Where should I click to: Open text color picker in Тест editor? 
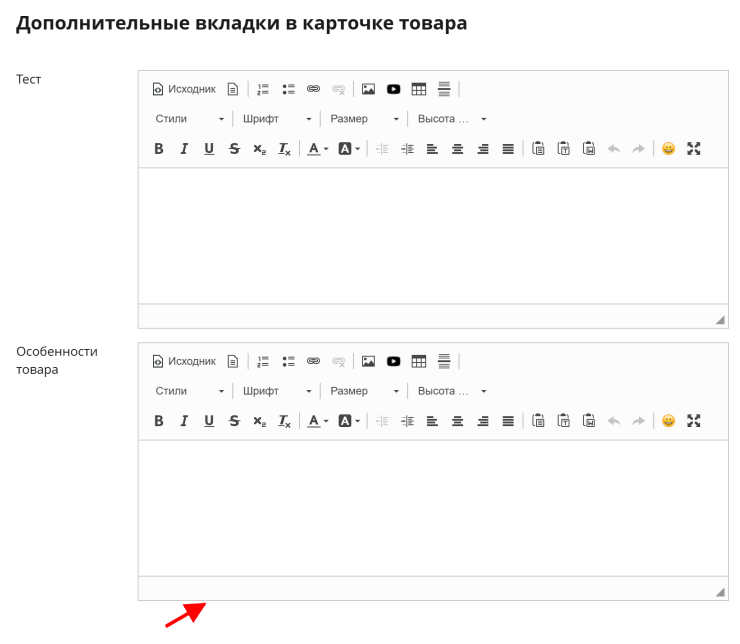(318, 149)
